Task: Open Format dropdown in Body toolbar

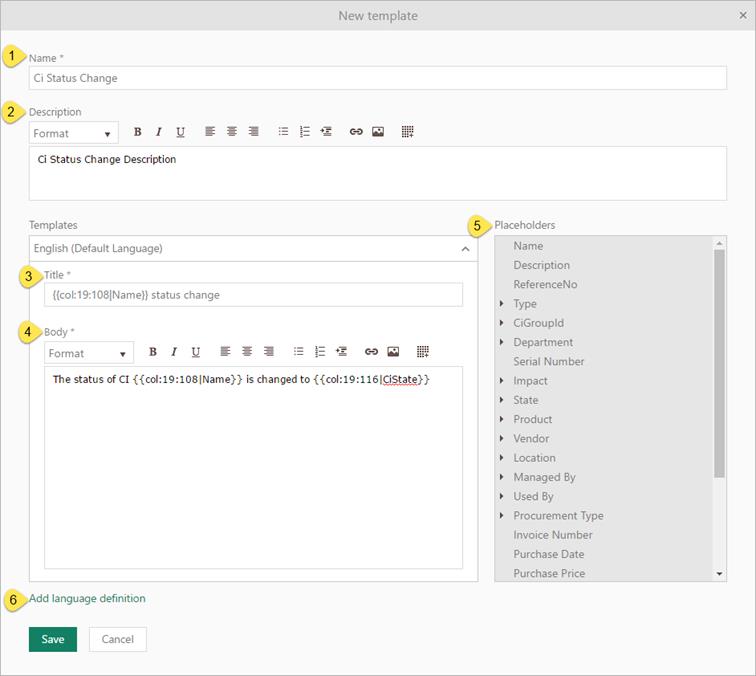Action: tap(89, 353)
